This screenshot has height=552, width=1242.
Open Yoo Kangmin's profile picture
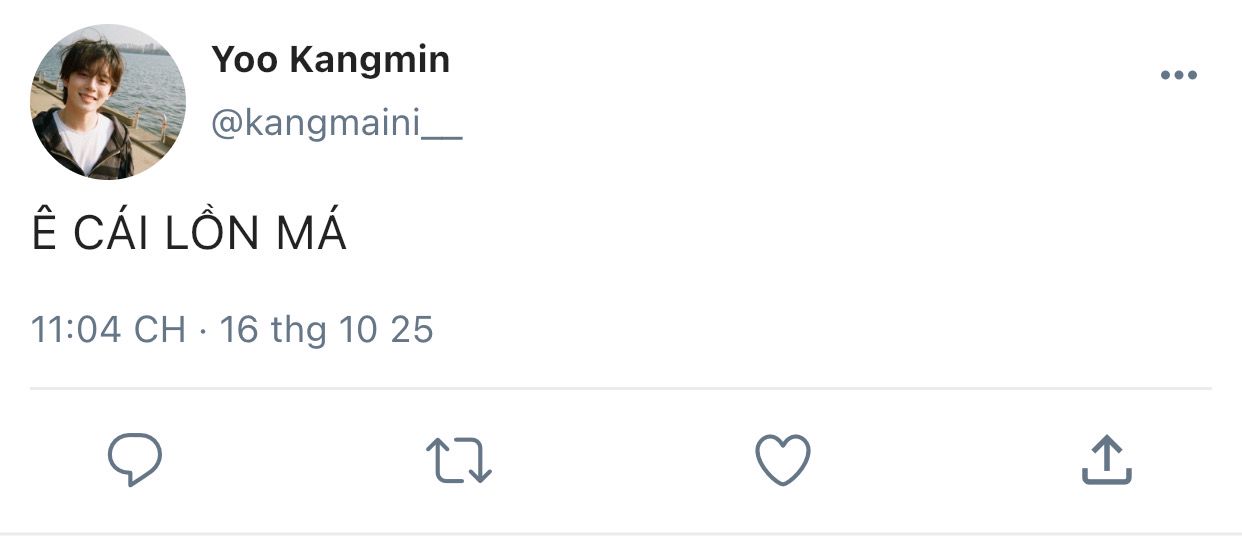[108, 102]
